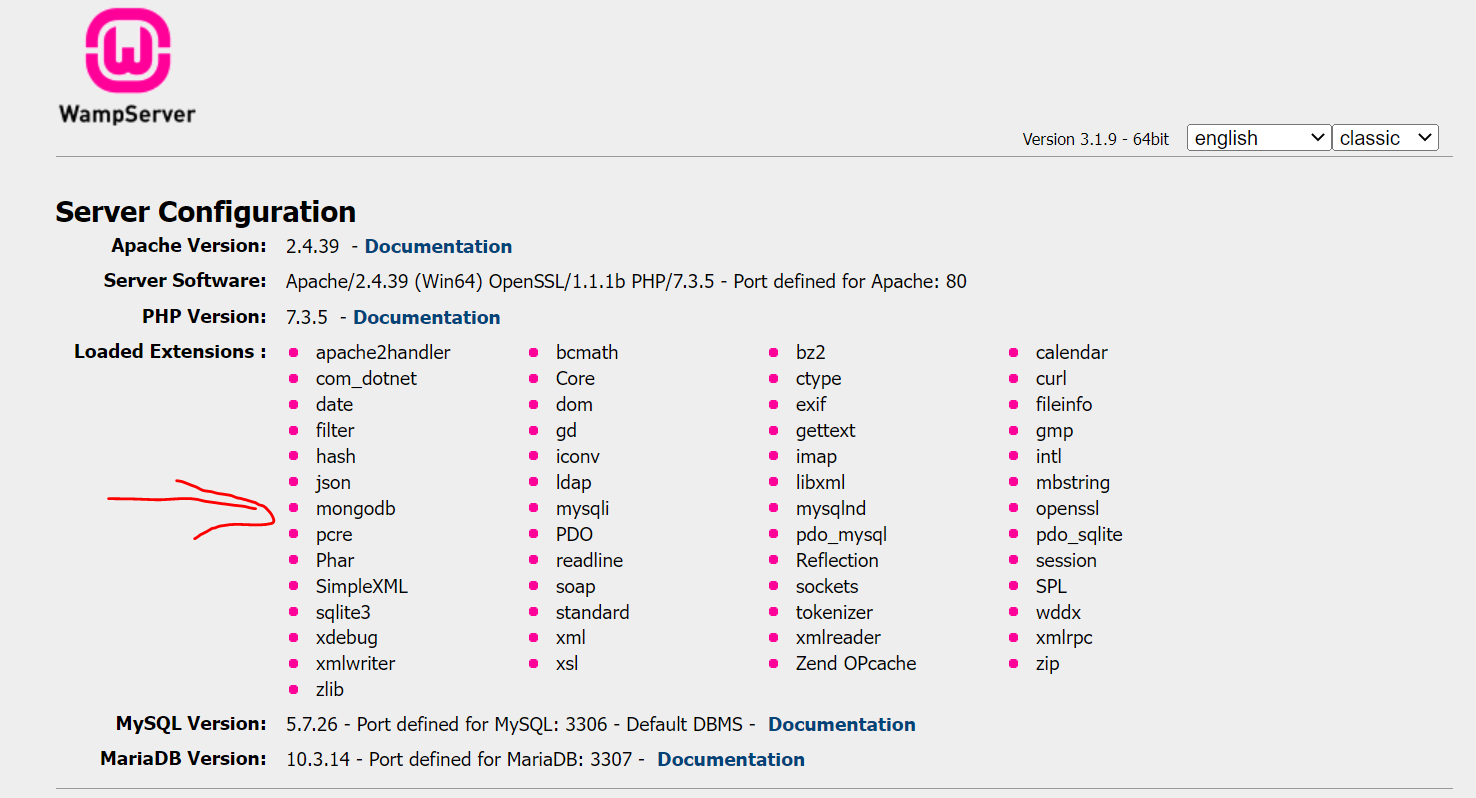Viewport: 1476px width, 798px height.
Task: Click the WampServer logo
Action: [x=127, y=66]
